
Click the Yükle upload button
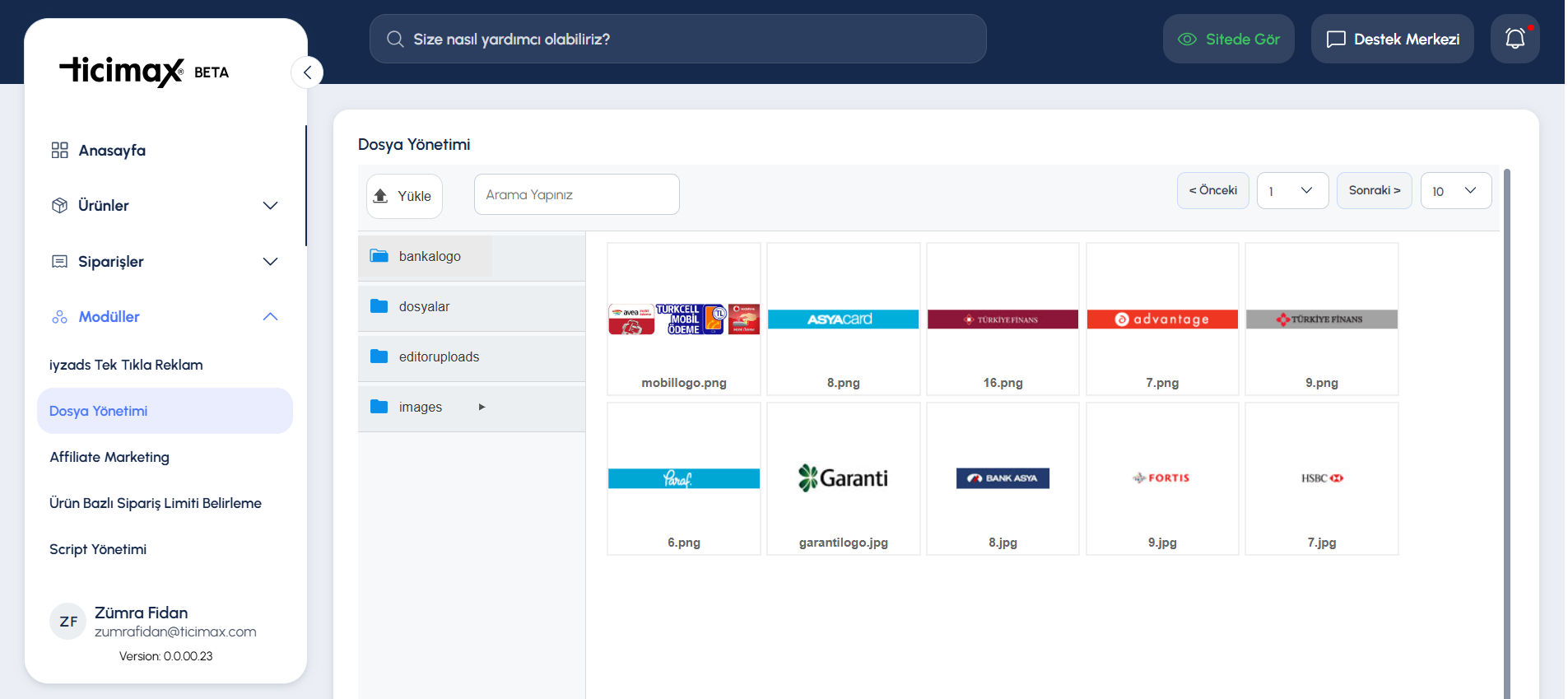pyautogui.click(x=404, y=196)
